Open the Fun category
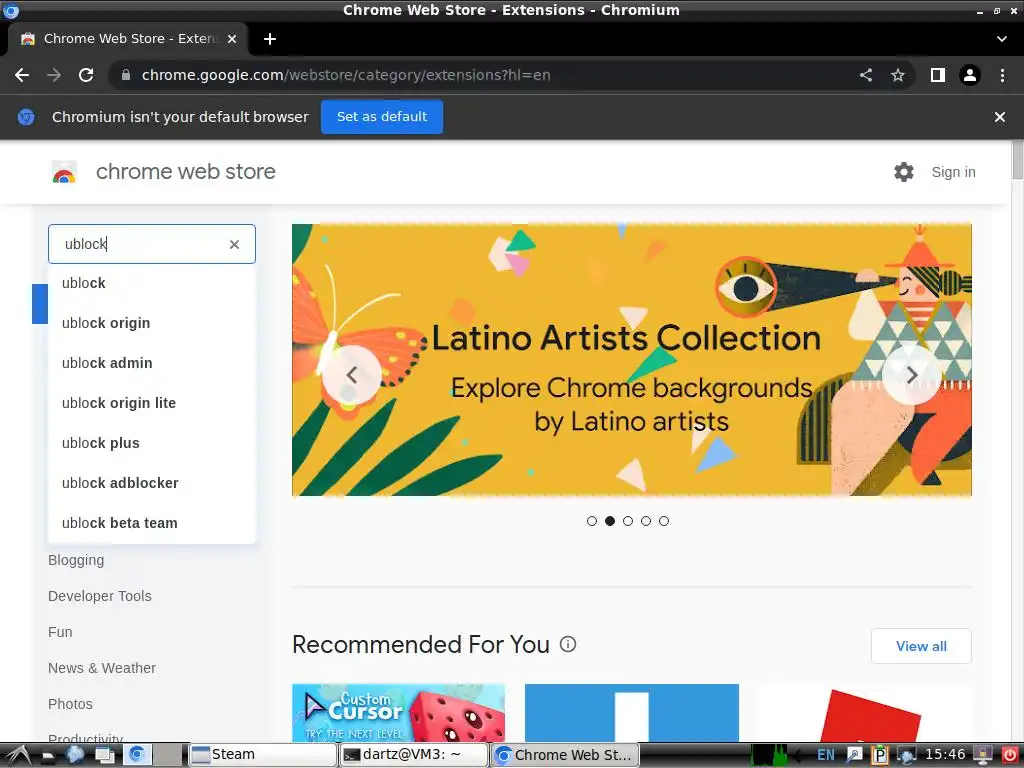The image size is (1024, 768). point(60,632)
